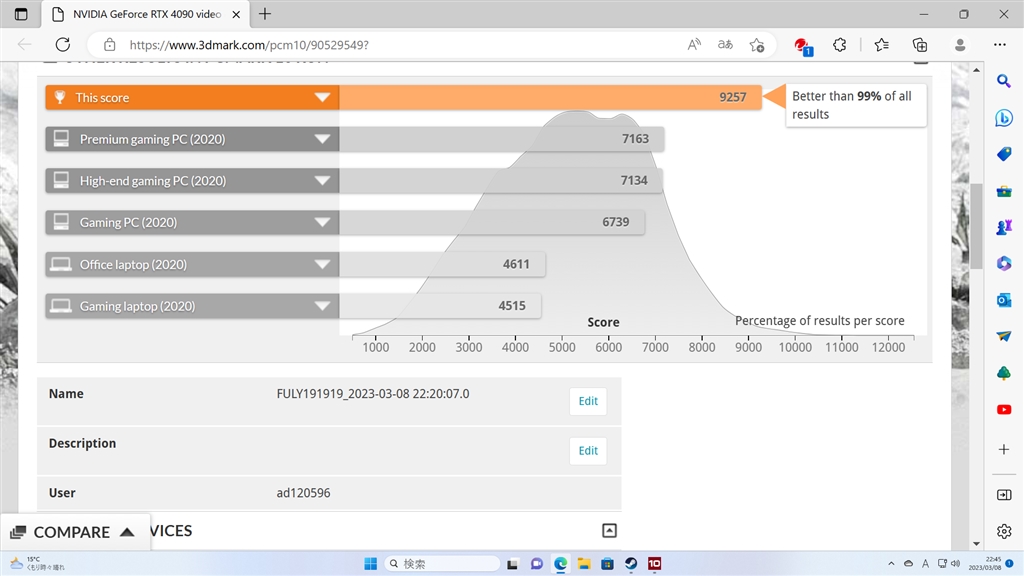Open weather widget showing 15°C
The image size is (1024, 576).
pyautogui.click(x=38, y=564)
